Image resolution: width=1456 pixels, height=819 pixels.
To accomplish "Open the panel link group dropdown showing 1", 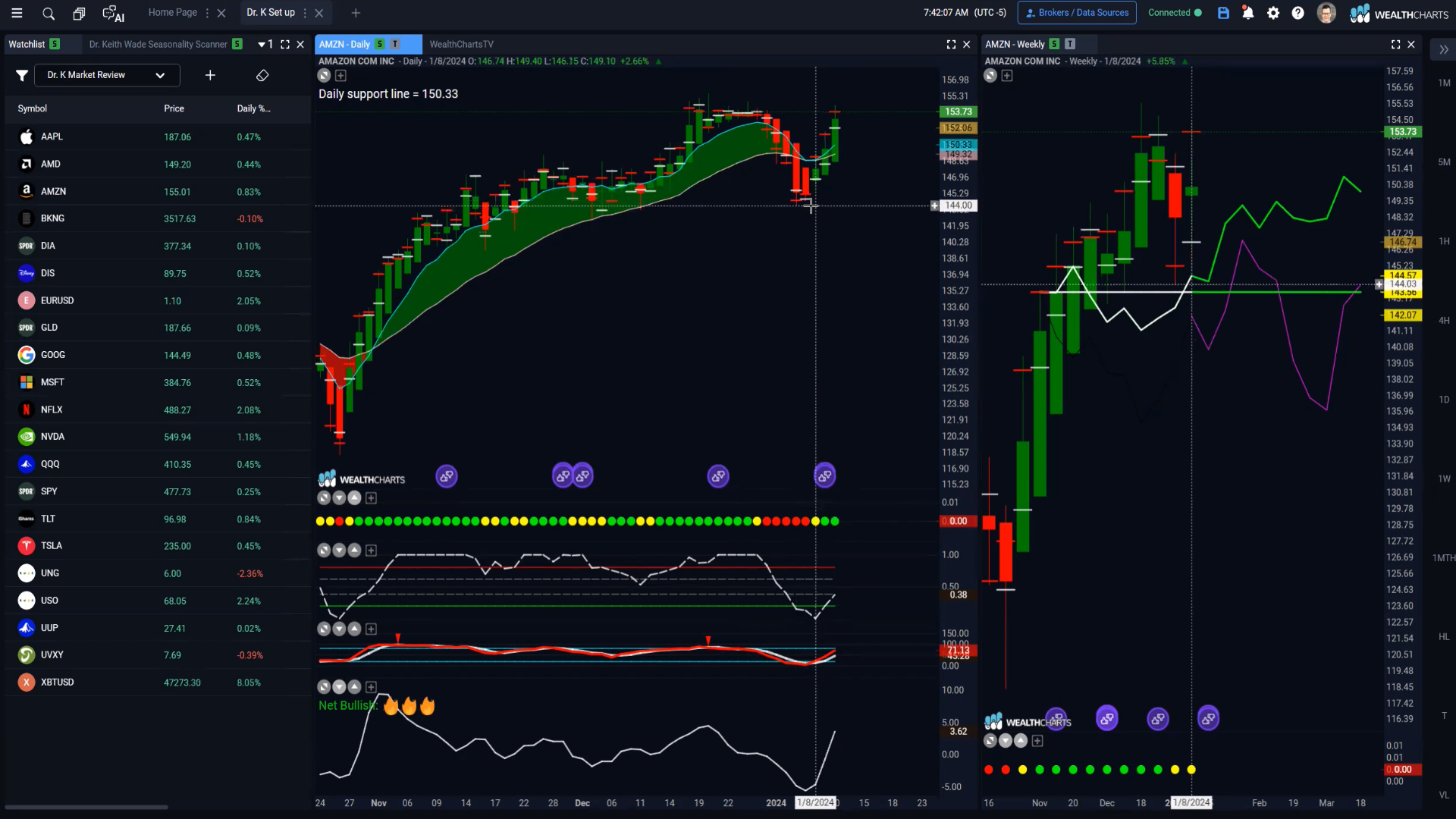I will (x=265, y=44).
